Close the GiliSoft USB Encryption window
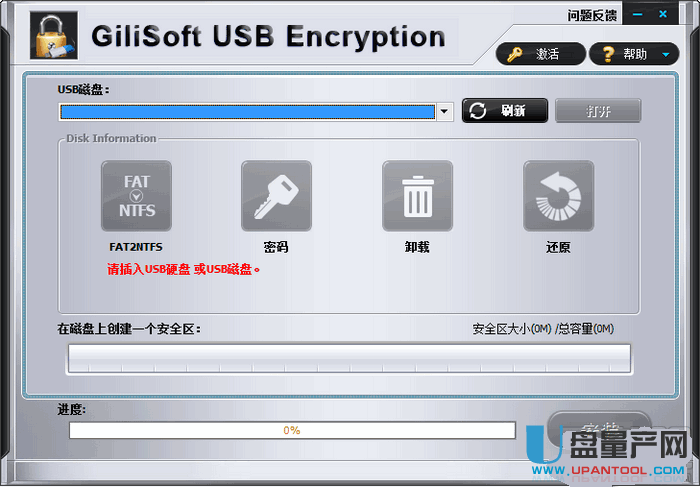The height and width of the screenshot is (487, 700). point(663,14)
